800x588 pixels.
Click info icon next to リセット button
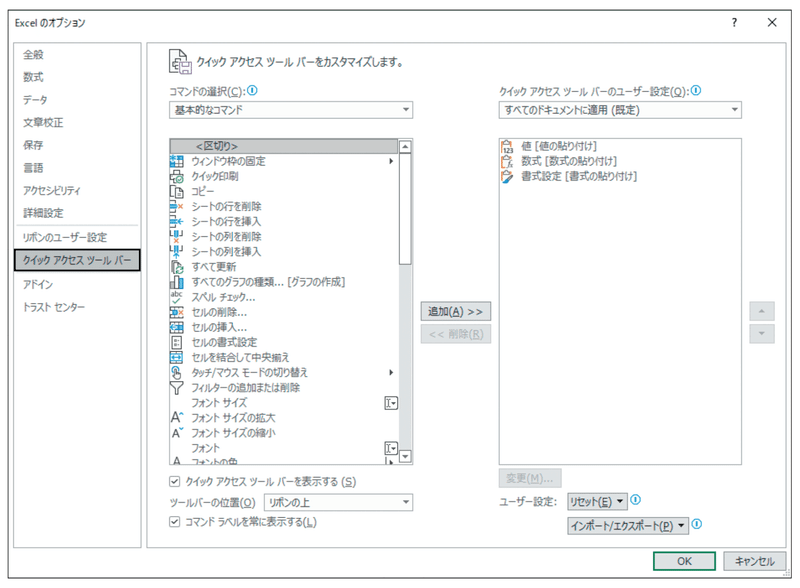tap(635, 500)
